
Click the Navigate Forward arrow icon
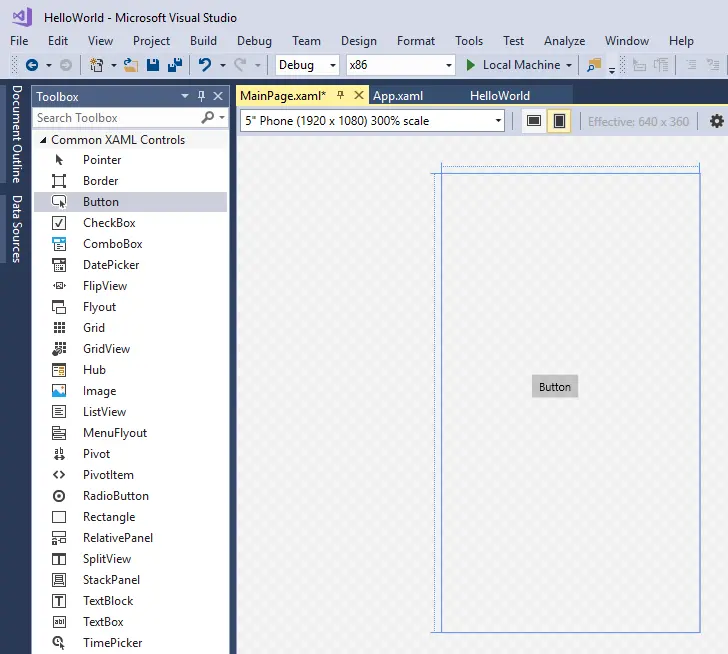point(66,65)
